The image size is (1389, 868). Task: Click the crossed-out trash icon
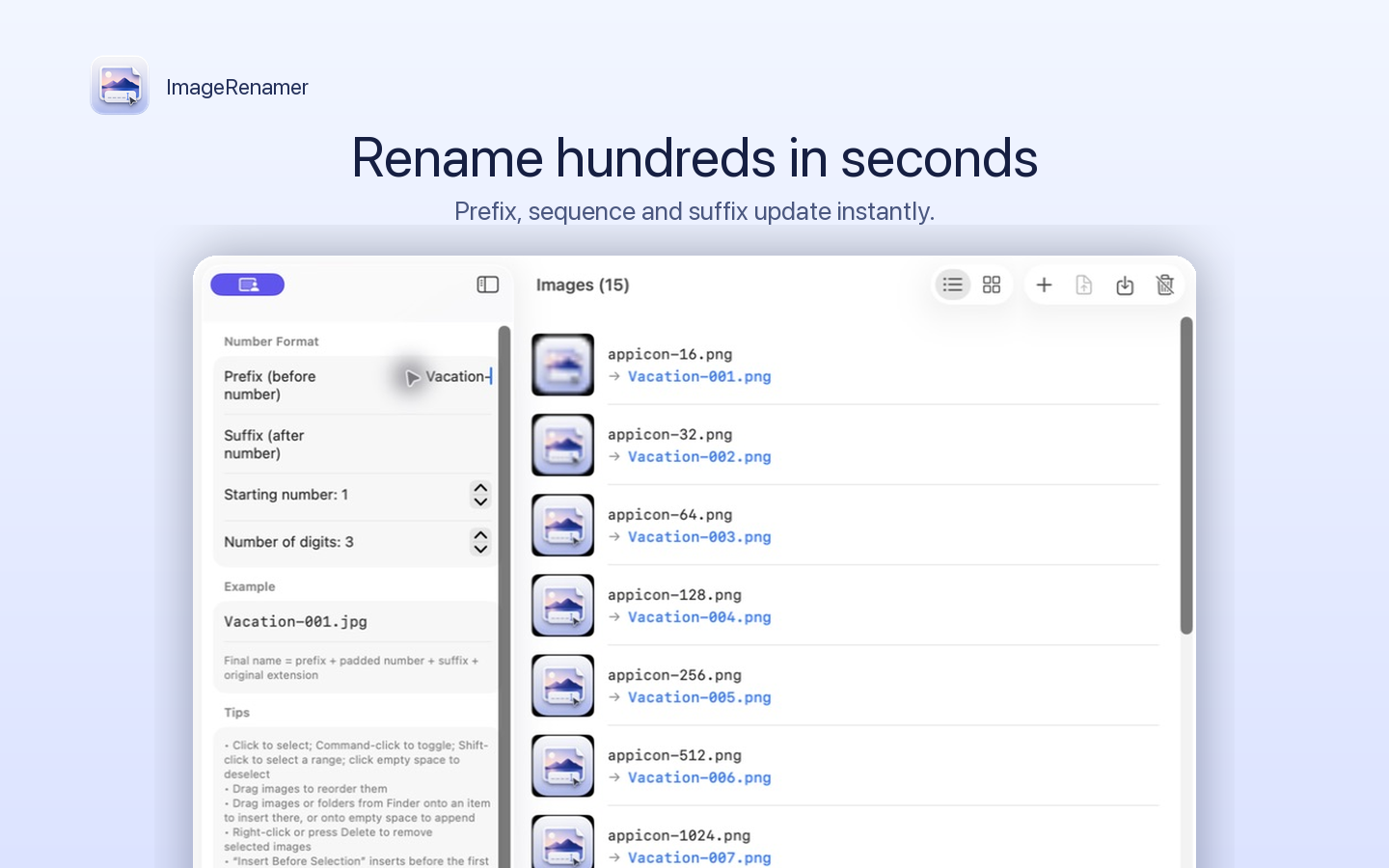[x=1165, y=285]
